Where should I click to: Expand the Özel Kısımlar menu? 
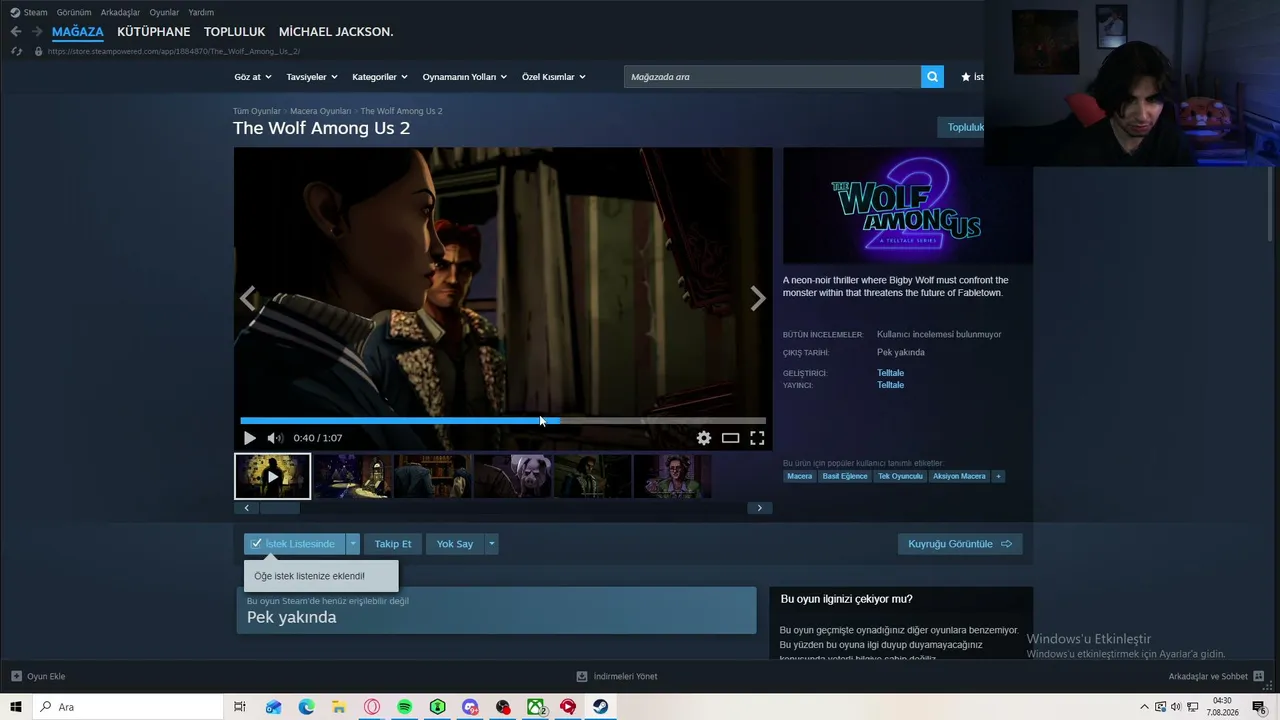pos(554,77)
